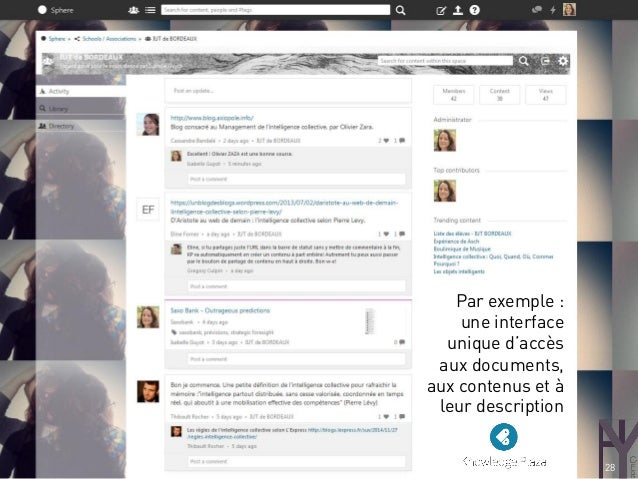The image size is (638, 479).
Task: Select the Directory sidebar tab
Action: click(81, 126)
